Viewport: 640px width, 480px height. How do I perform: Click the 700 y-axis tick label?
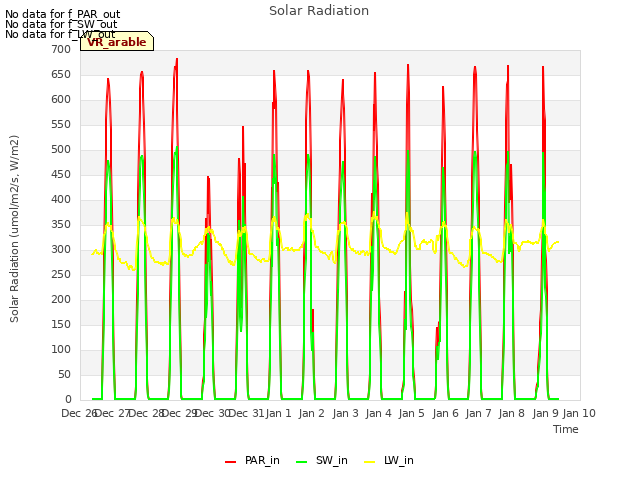click(x=61, y=49)
